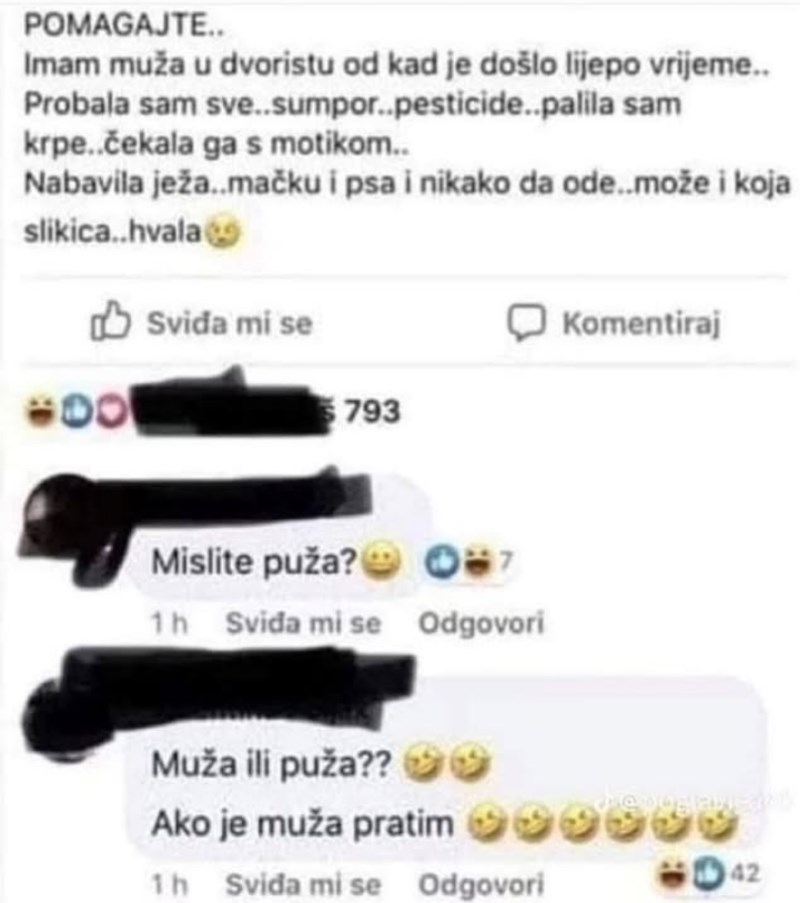Click the heart reaction icon next to 793

click(111, 412)
